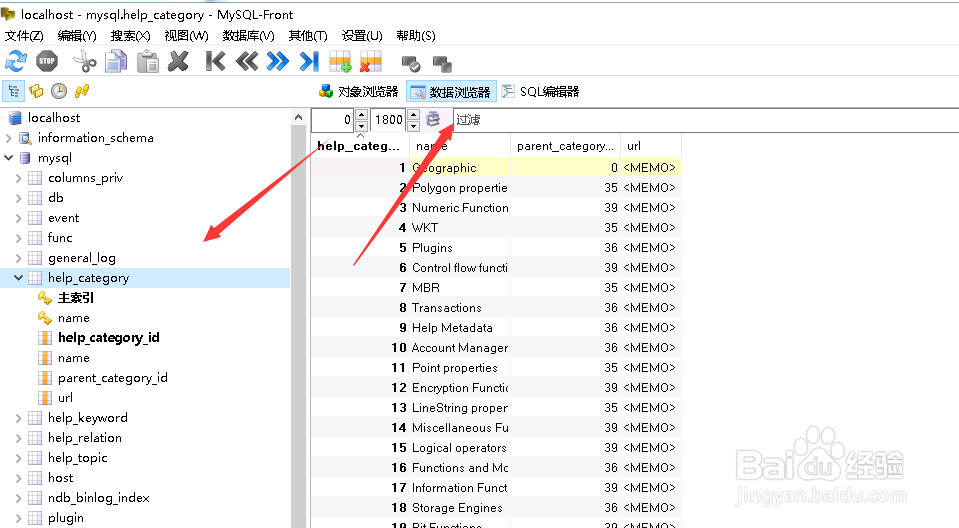Select the ndb_binlog_index table
The width and height of the screenshot is (959, 528).
pos(98,498)
